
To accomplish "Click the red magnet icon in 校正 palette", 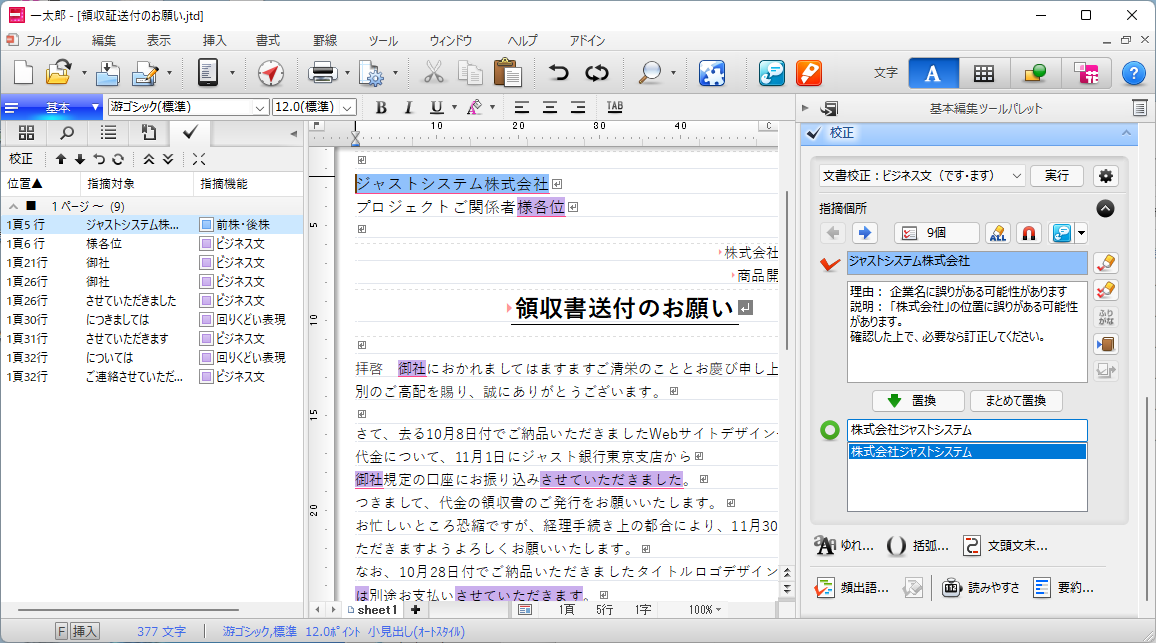I will (x=1028, y=233).
